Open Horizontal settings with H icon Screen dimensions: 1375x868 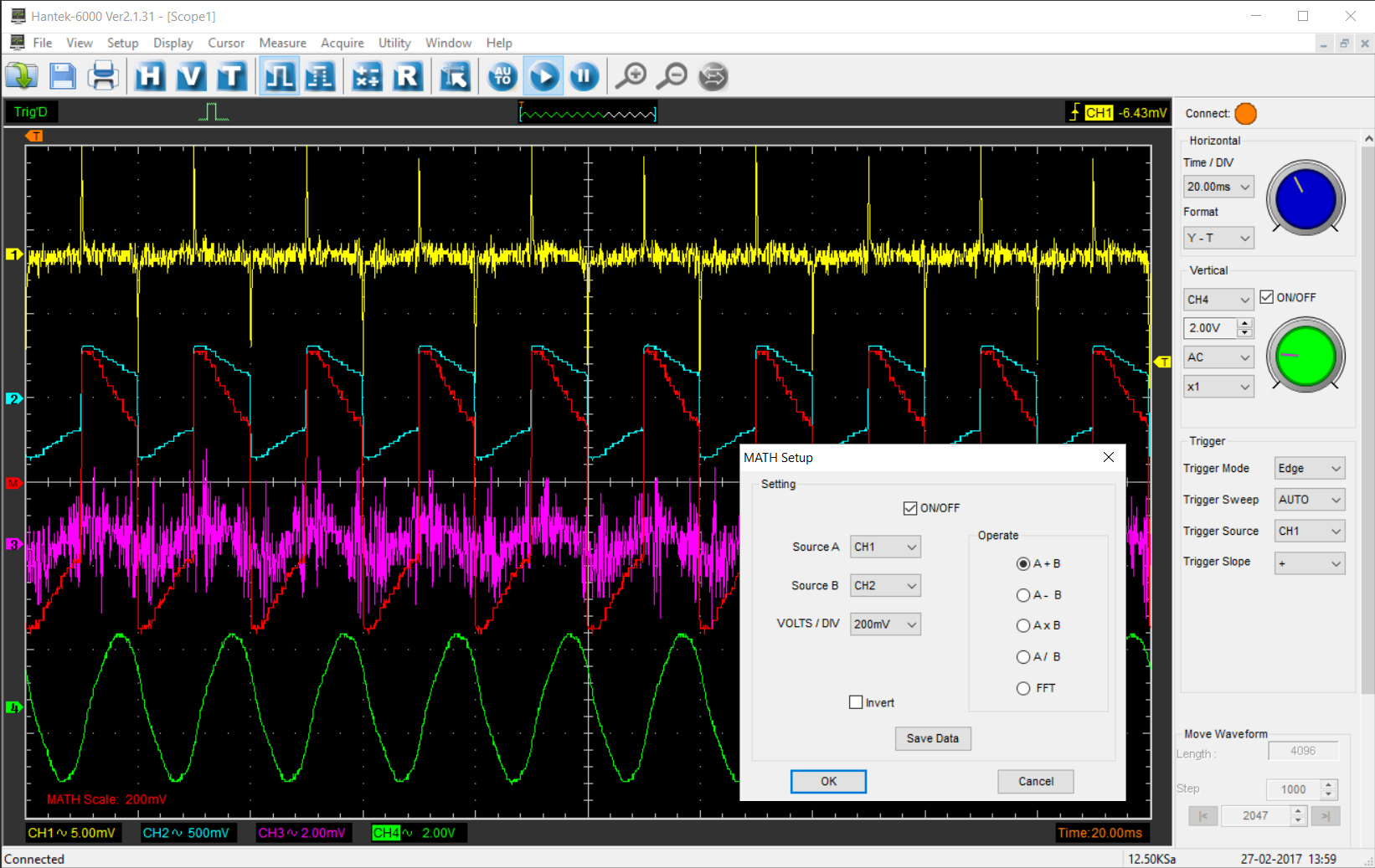click(x=150, y=77)
